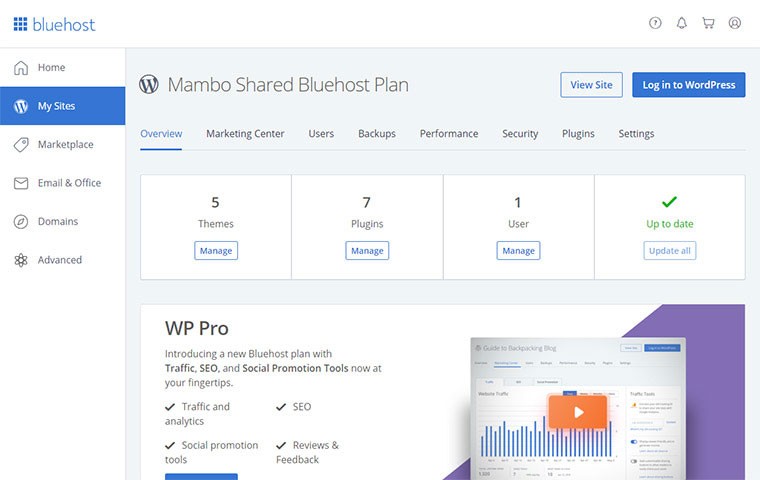The width and height of the screenshot is (760, 480).
Task: Switch to the Marketing Center tab
Action: (245, 134)
